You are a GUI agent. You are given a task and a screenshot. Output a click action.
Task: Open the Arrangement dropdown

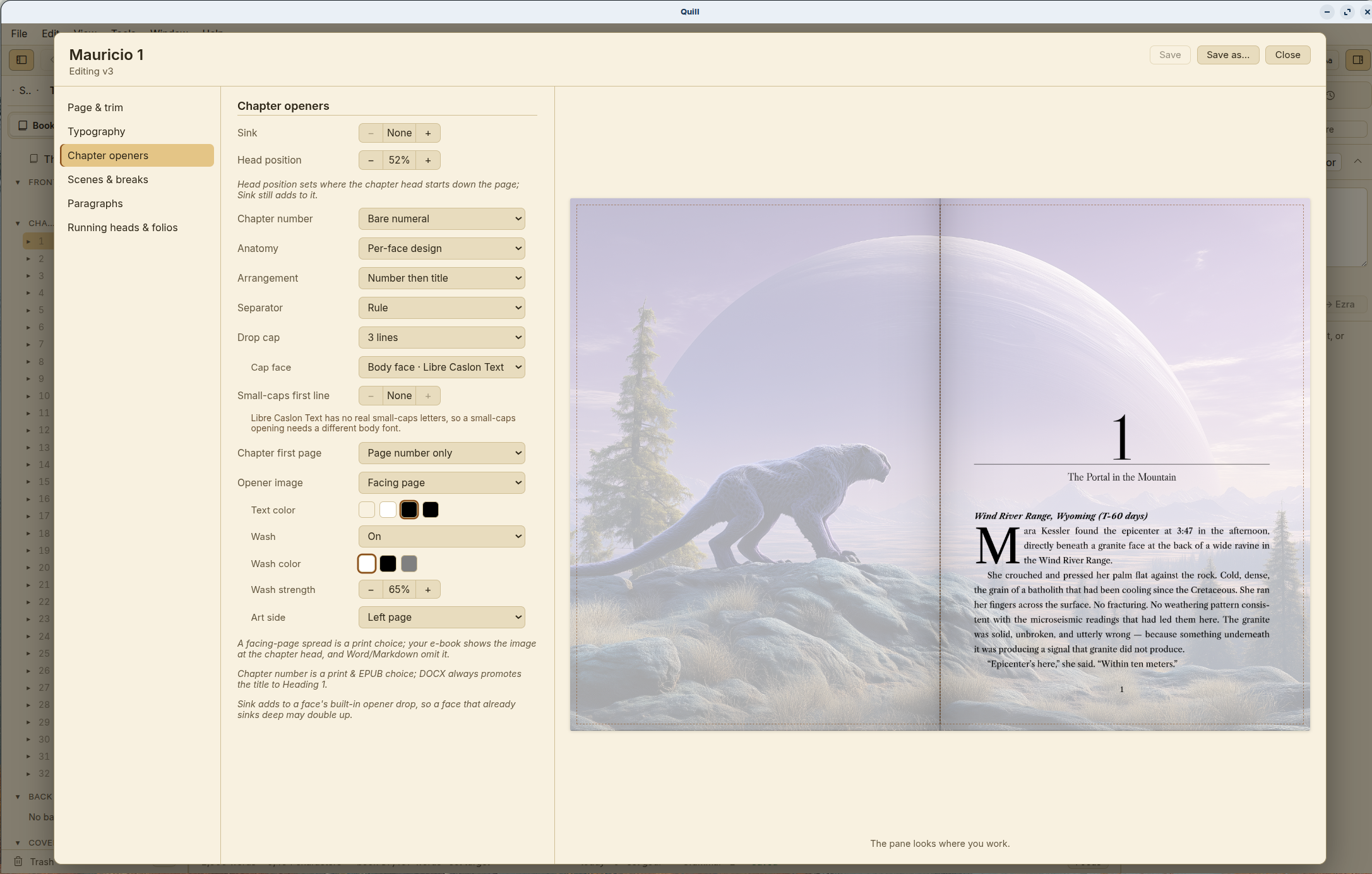442,278
